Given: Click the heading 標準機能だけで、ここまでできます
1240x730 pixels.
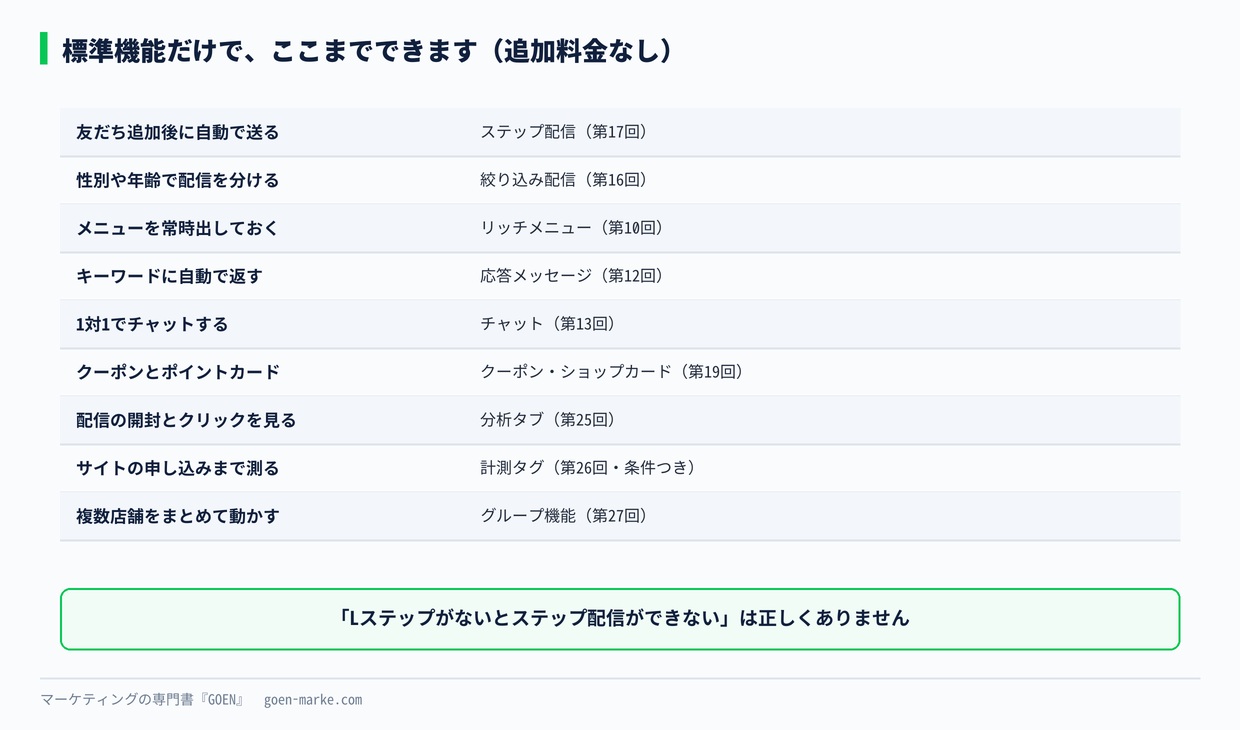Looking at the screenshot, I should (367, 50).
